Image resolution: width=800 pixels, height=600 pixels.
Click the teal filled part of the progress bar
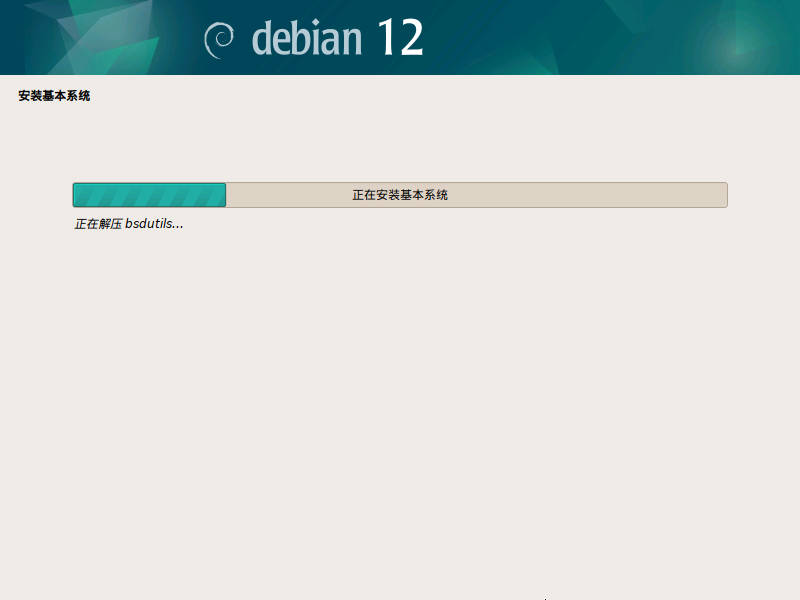[150, 195]
